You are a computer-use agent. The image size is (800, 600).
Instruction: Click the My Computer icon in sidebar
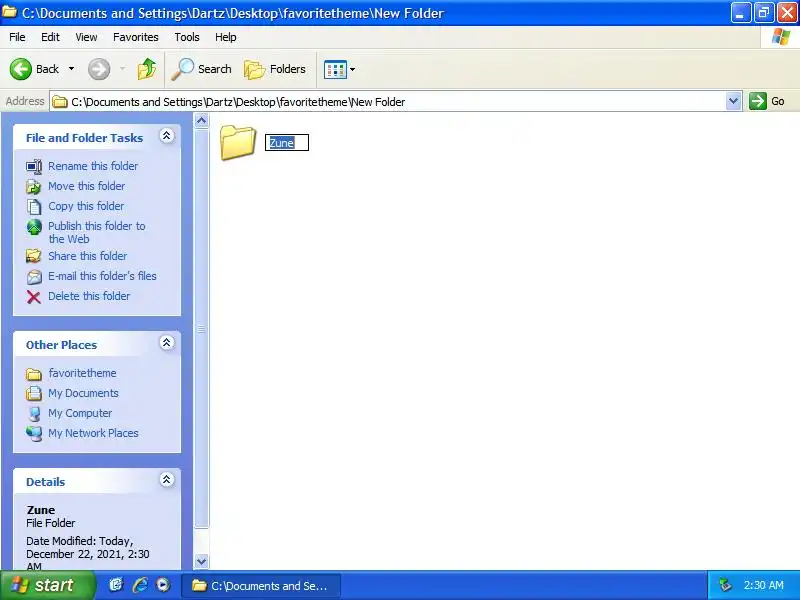coord(34,413)
